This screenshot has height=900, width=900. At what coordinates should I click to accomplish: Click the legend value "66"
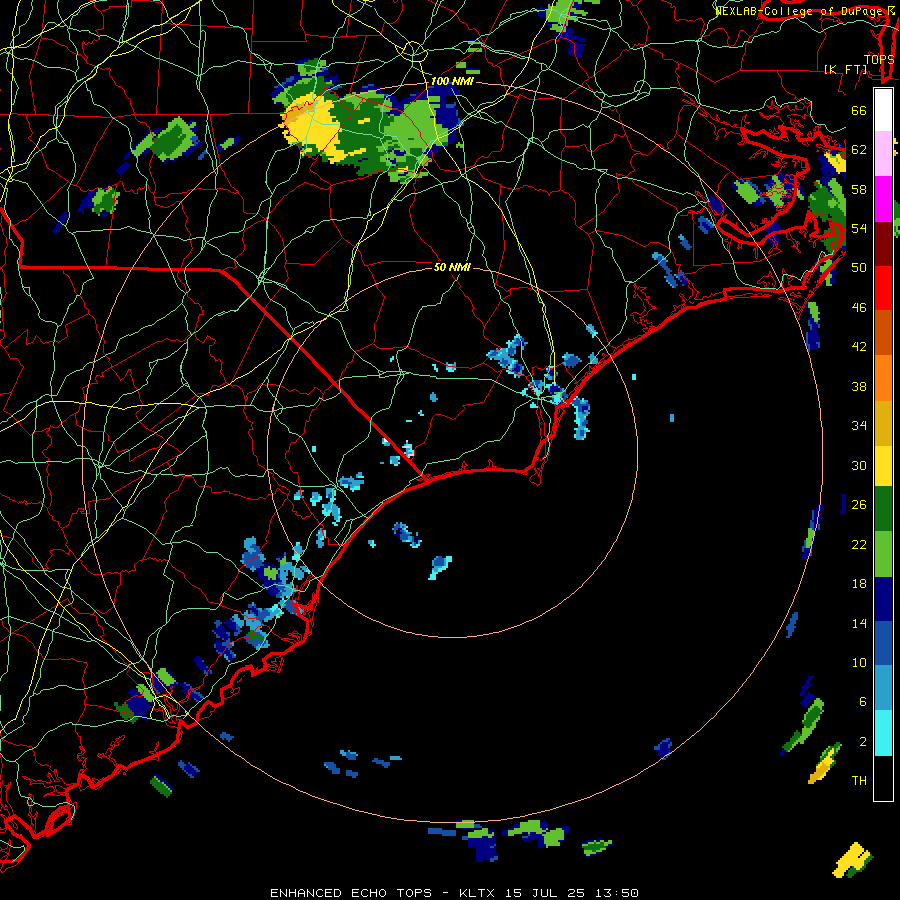[859, 110]
